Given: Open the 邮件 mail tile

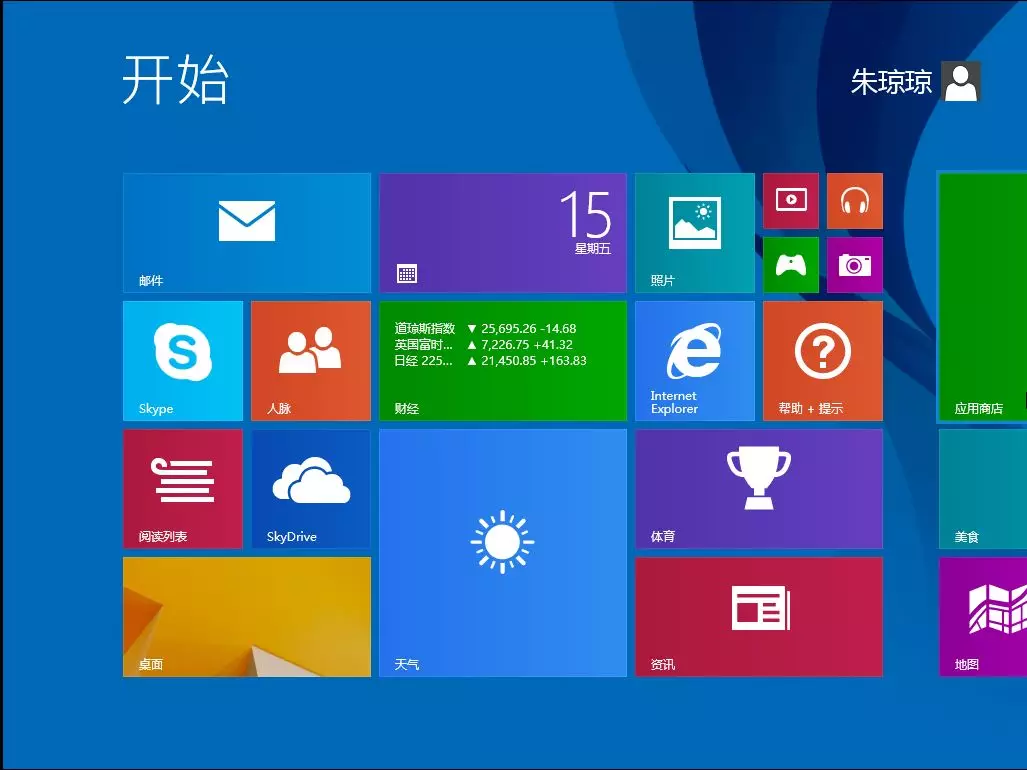Looking at the screenshot, I should pos(247,232).
